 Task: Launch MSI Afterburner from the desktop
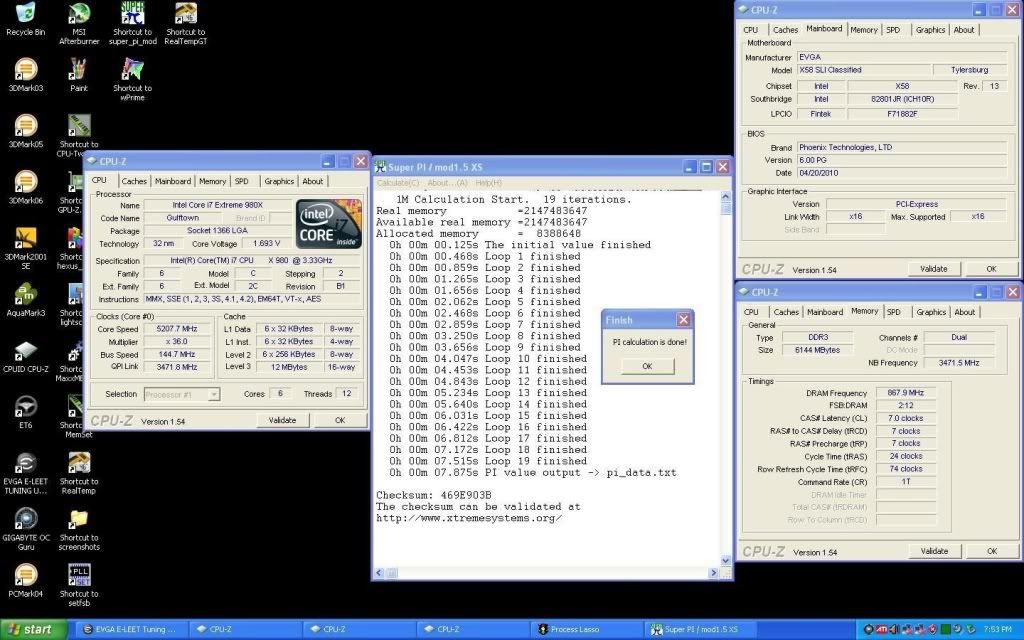(78, 14)
